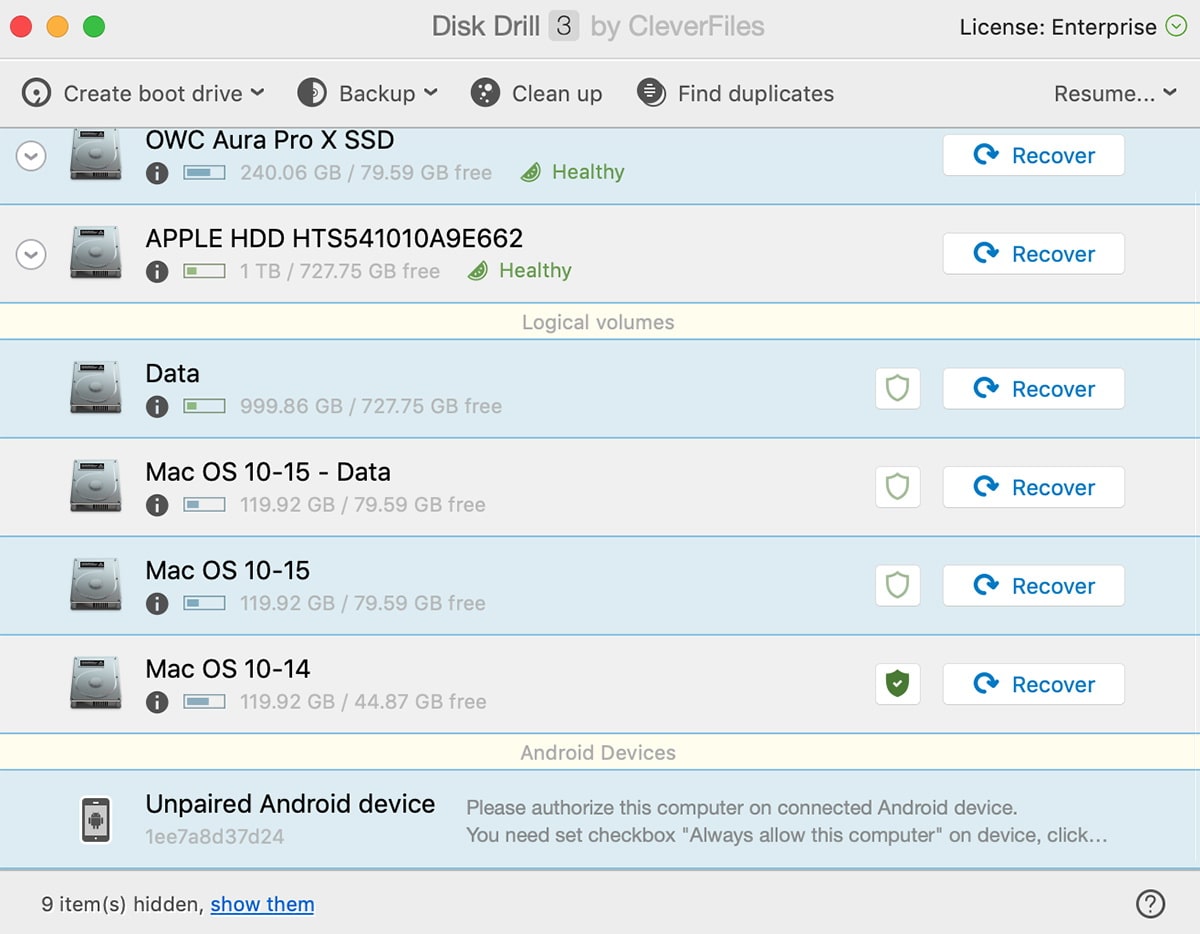The width and height of the screenshot is (1200, 934).
Task: Toggle protection shield for Mac OS 10-15
Action: tap(898, 585)
